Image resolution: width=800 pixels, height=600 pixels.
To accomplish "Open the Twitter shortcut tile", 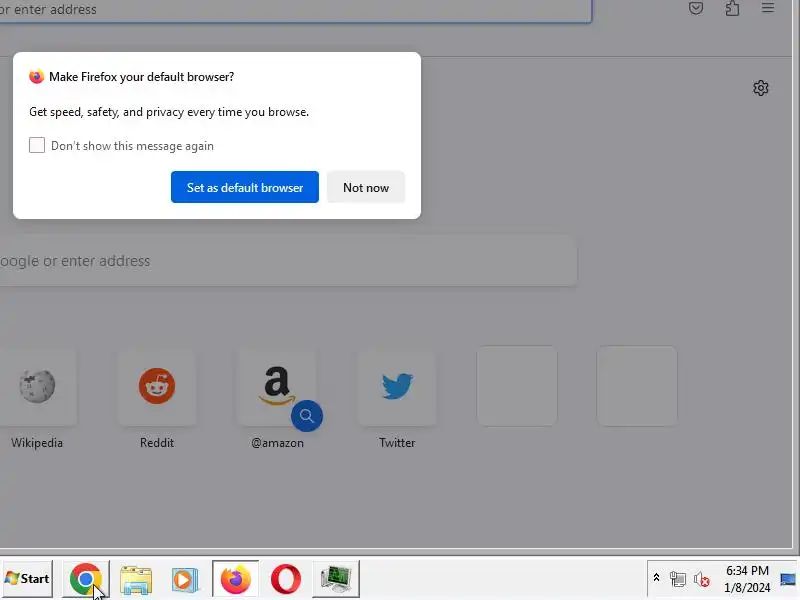I will pos(397,386).
